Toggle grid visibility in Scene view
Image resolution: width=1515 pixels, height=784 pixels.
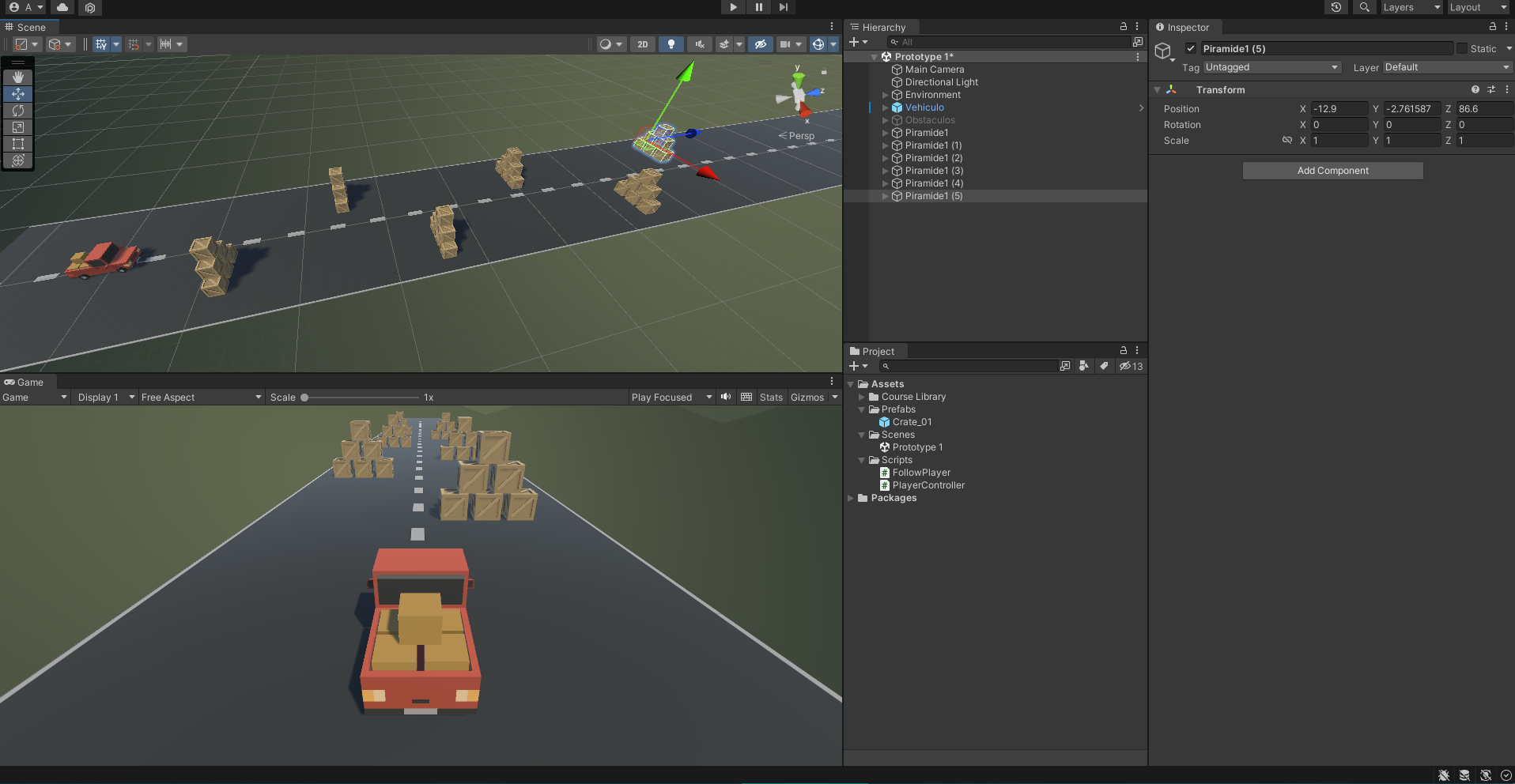pos(101,44)
